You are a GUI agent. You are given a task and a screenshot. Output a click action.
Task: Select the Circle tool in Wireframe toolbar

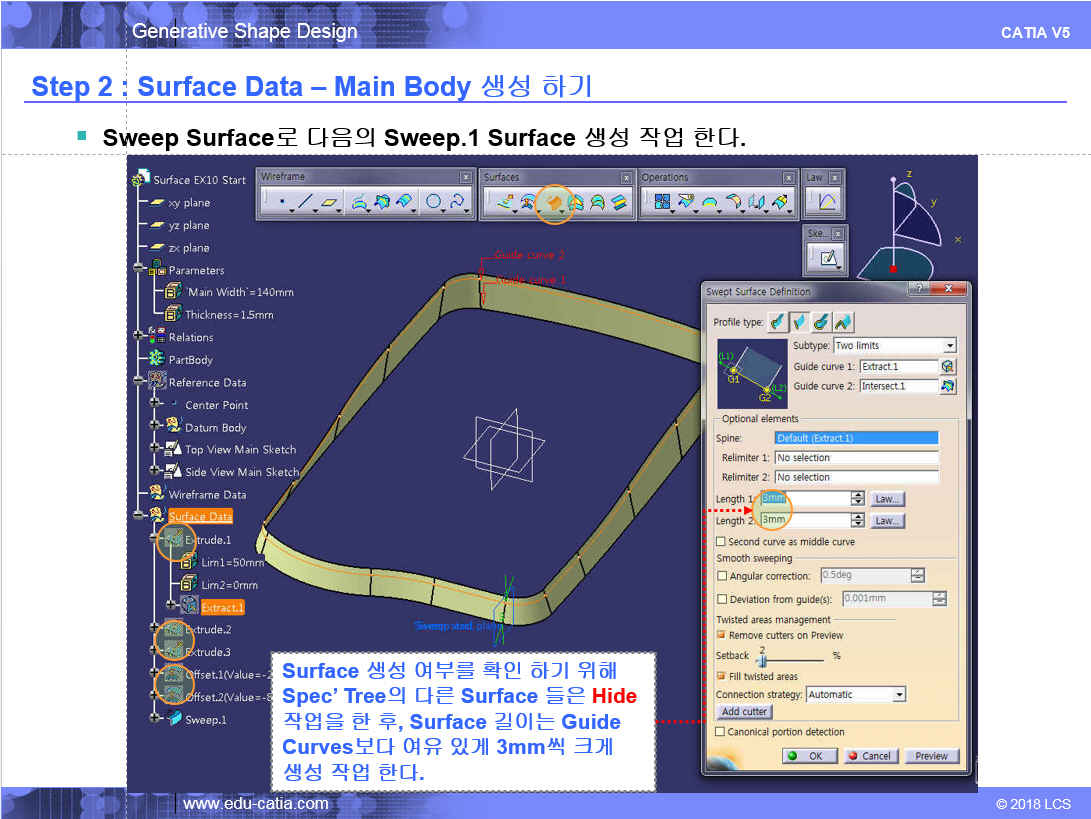coord(434,203)
